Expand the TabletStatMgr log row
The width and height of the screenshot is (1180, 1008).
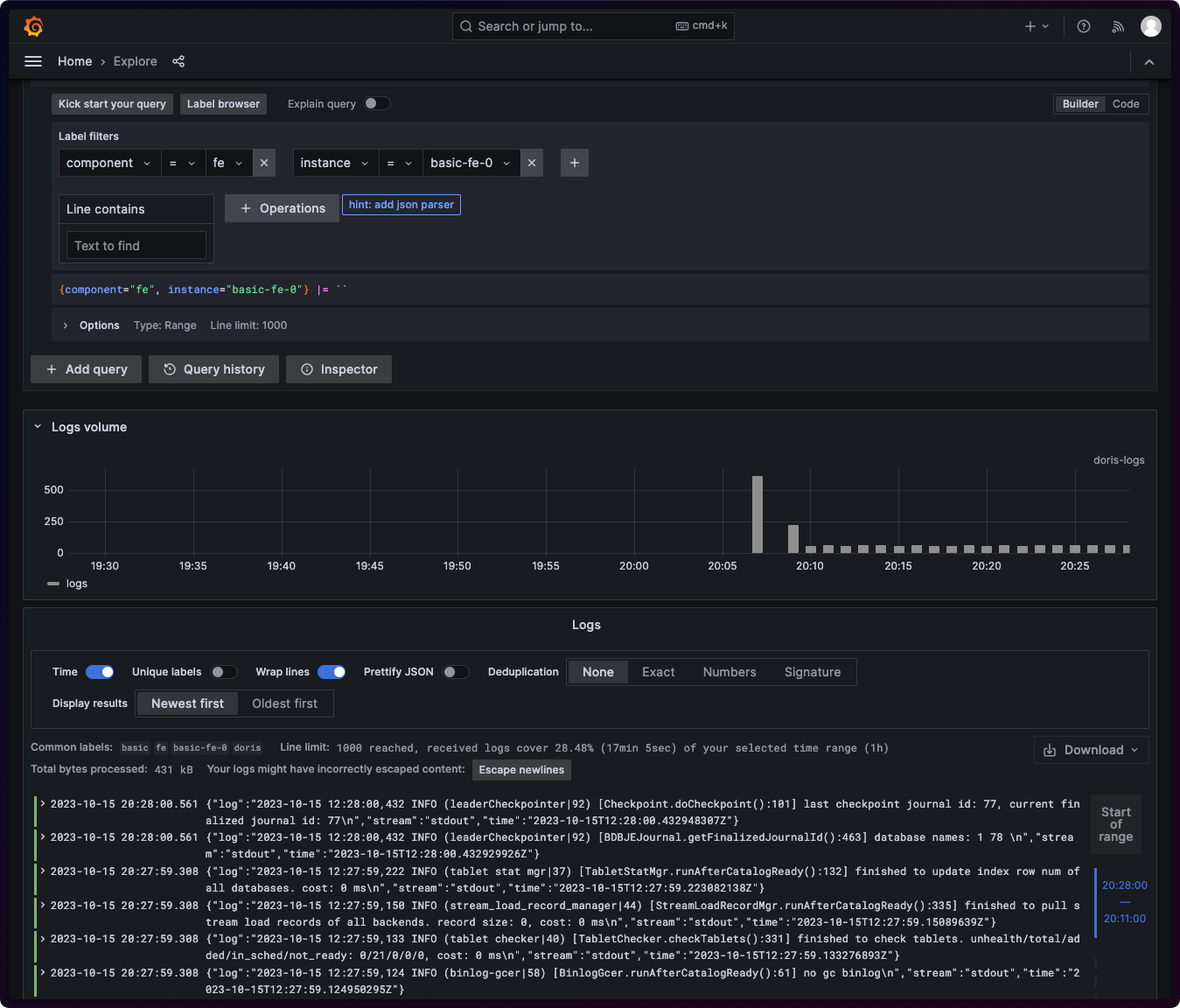(42, 871)
